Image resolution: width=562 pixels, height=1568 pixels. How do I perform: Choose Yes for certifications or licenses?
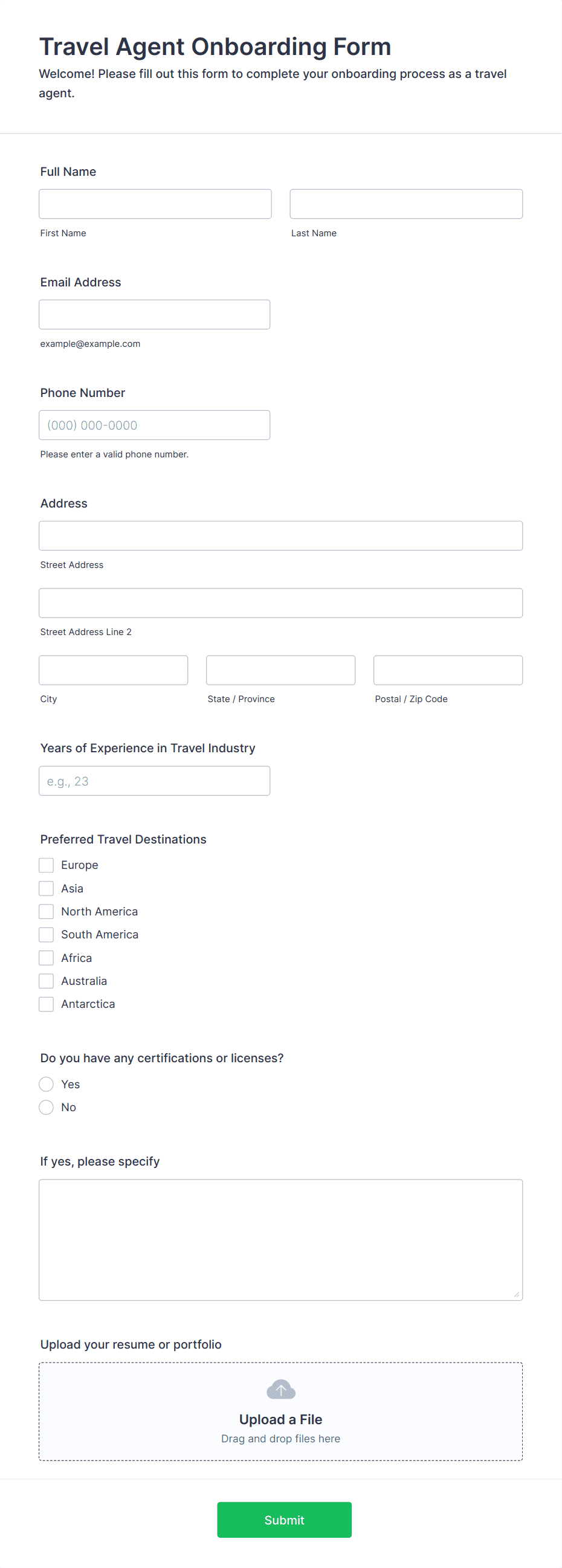point(47,1084)
